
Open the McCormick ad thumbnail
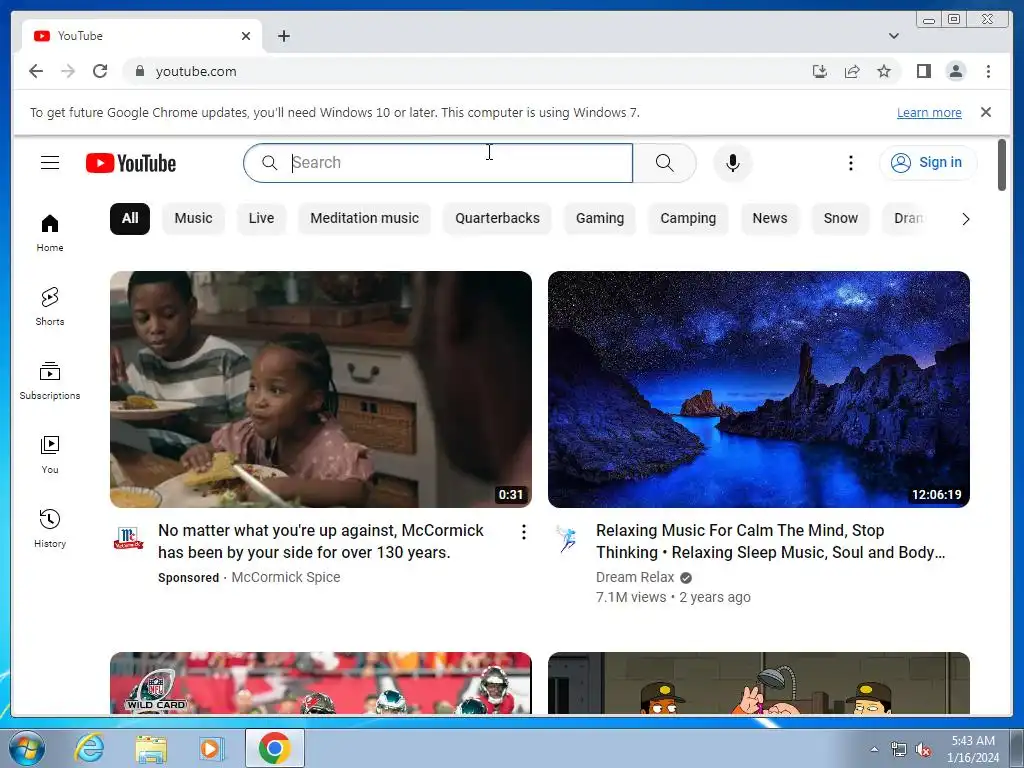tap(321, 389)
